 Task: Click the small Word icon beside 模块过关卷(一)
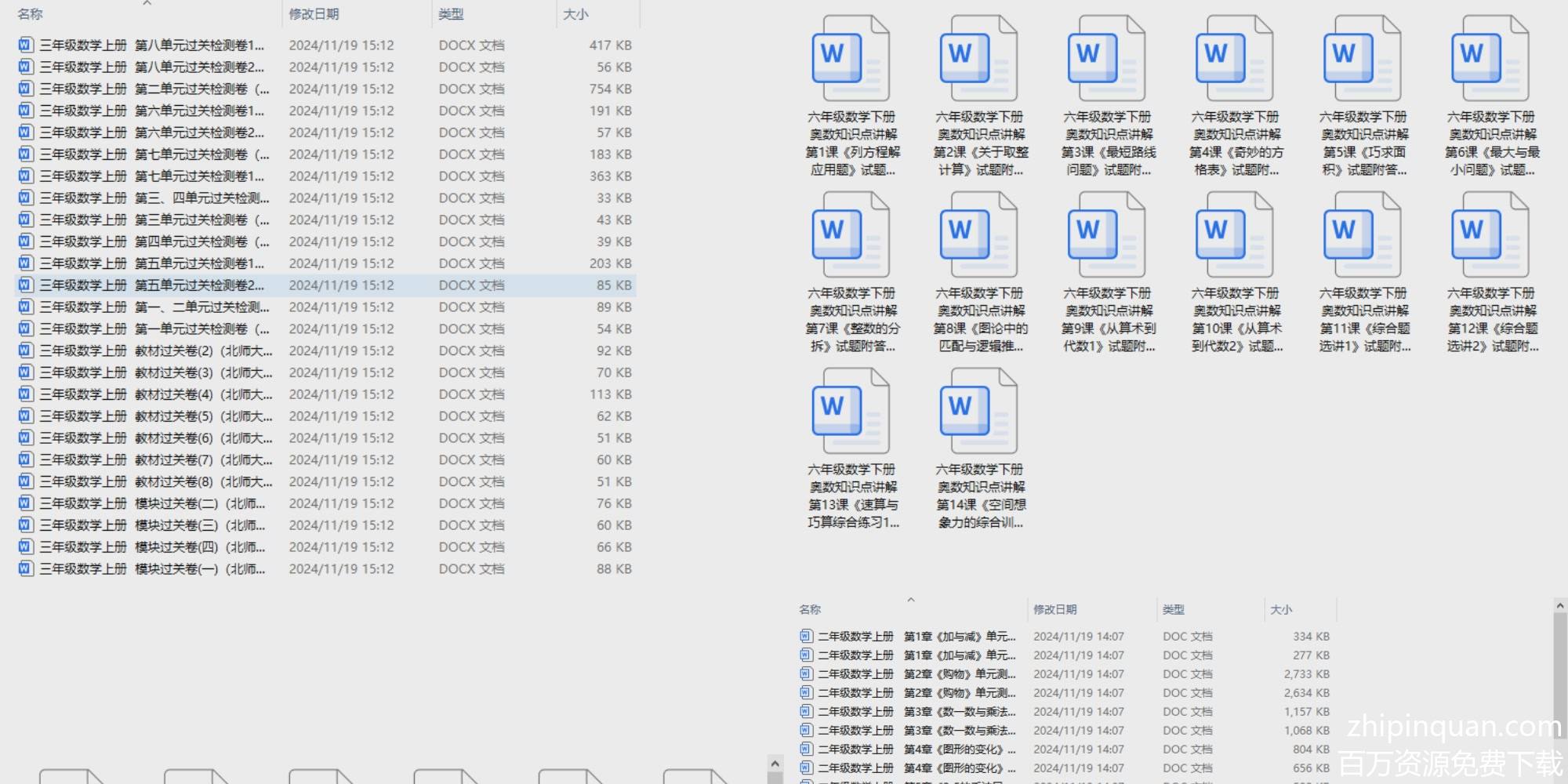tap(26, 568)
